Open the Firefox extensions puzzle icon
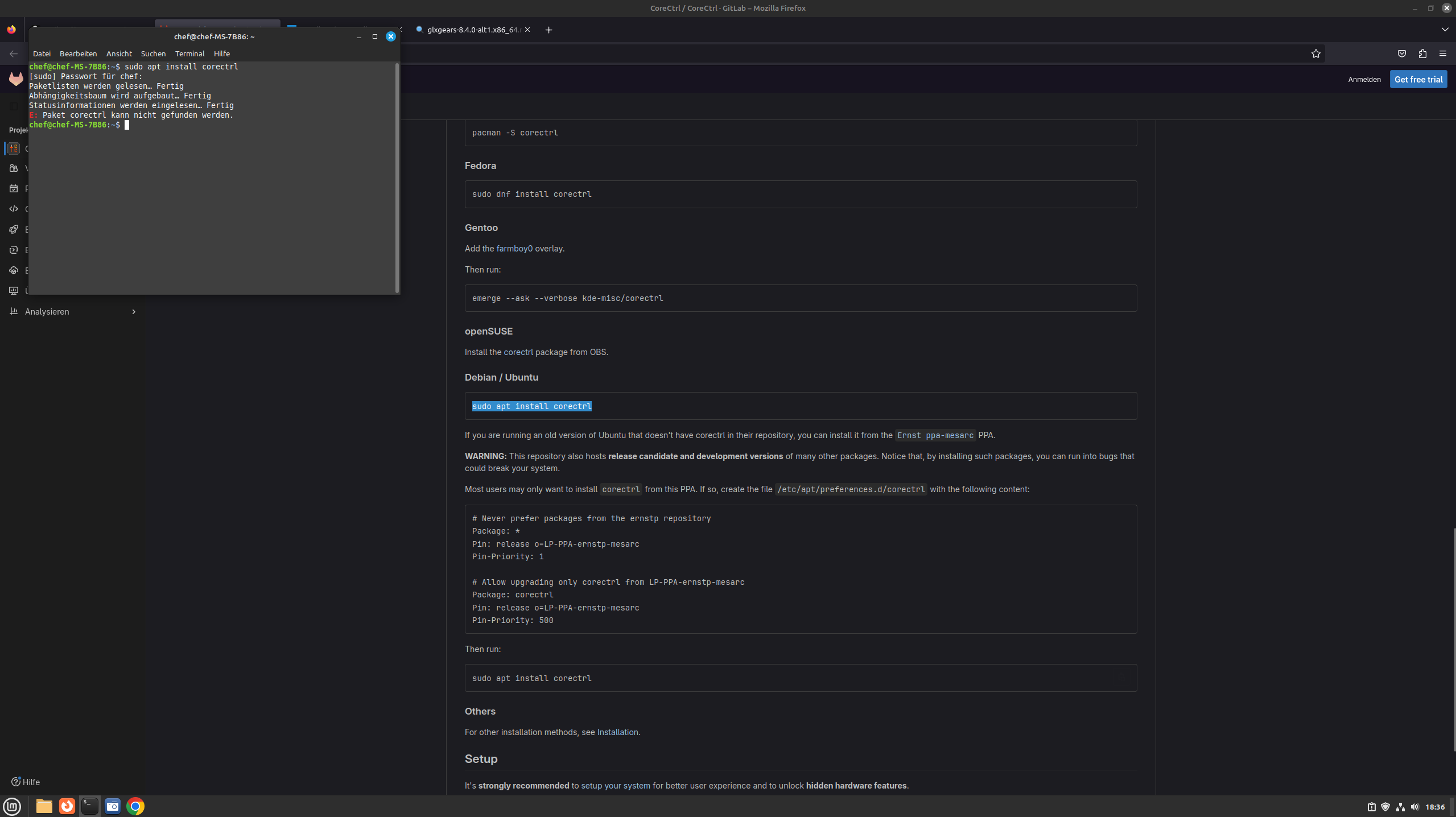 [x=1422, y=53]
